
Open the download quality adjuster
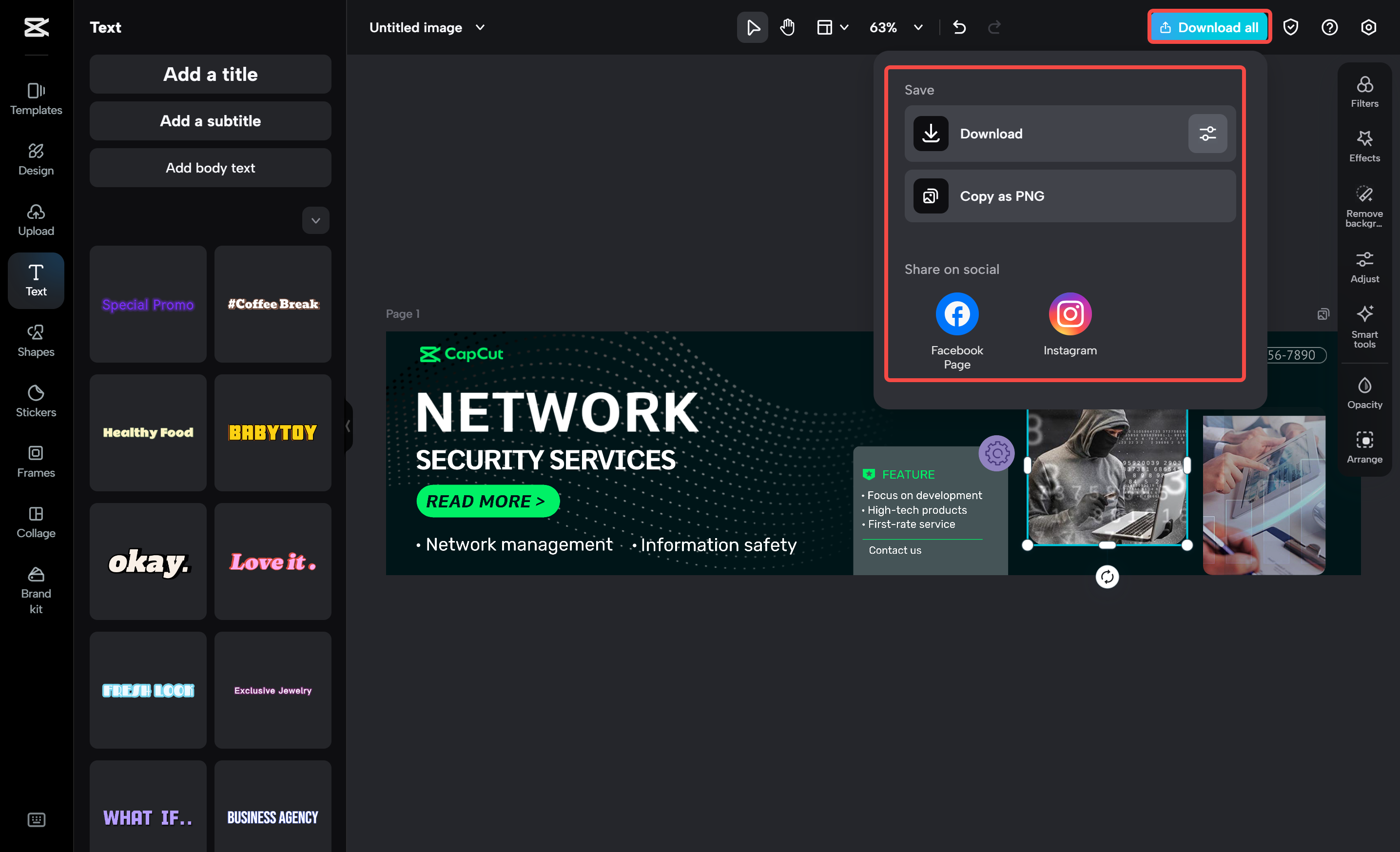pyautogui.click(x=1207, y=134)
